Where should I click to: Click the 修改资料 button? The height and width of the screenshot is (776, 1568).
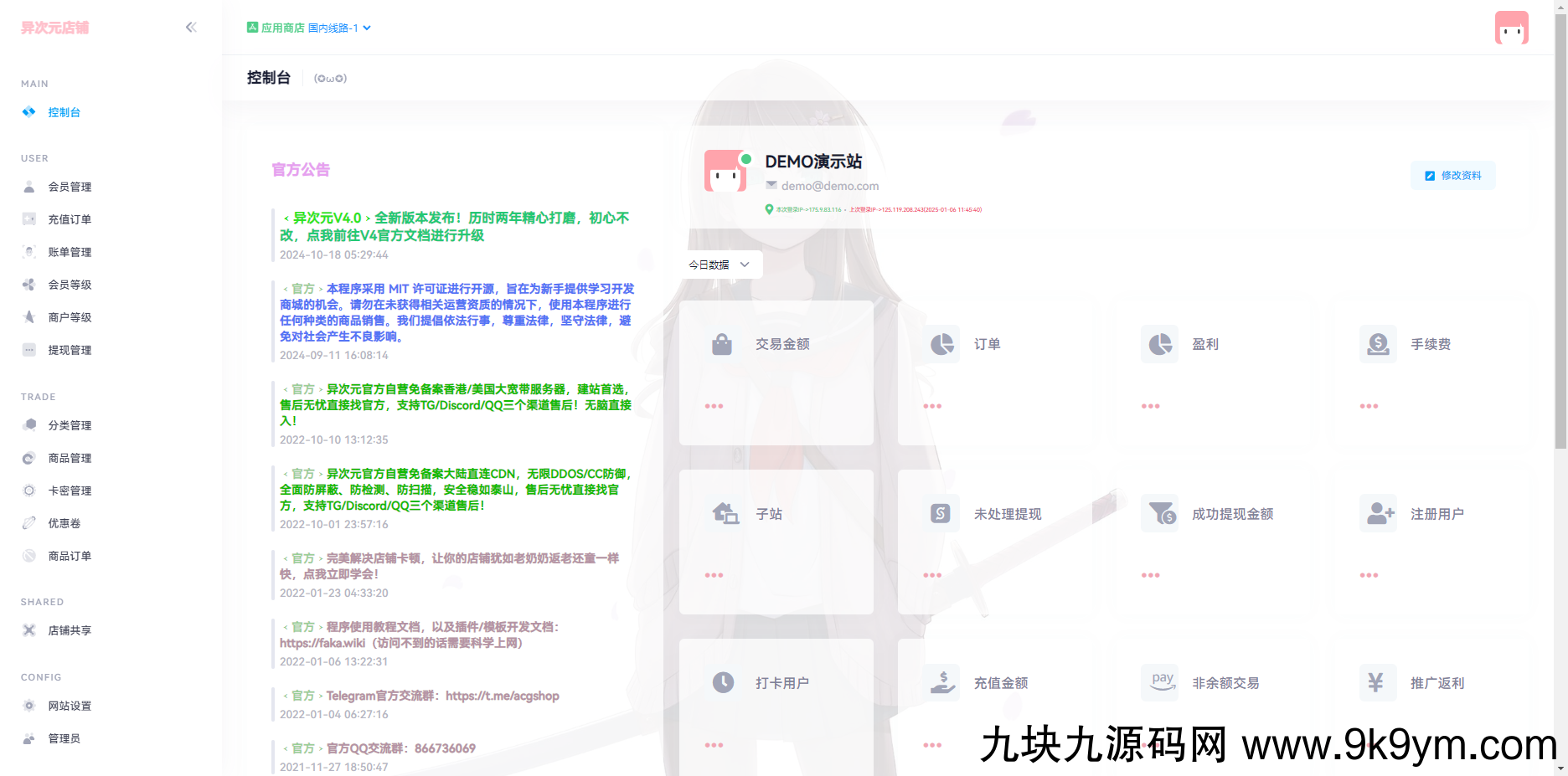point(1453,175)
